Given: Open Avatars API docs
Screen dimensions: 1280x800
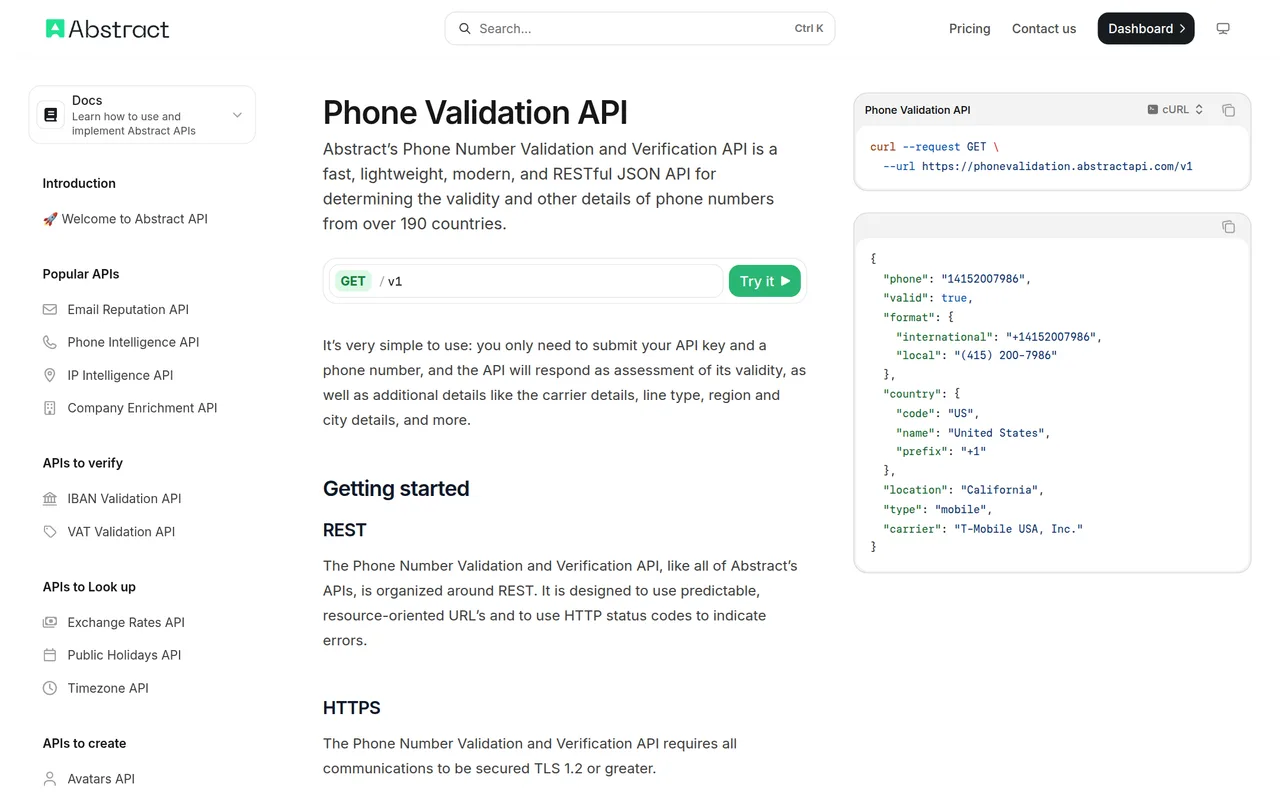Looking at the screenshot, I should 101,779.
